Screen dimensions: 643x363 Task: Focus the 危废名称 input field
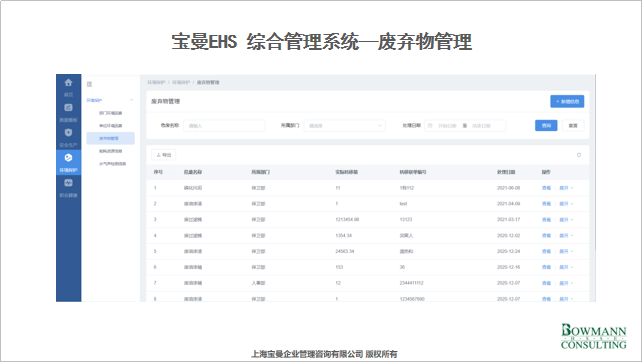[224, 126]
